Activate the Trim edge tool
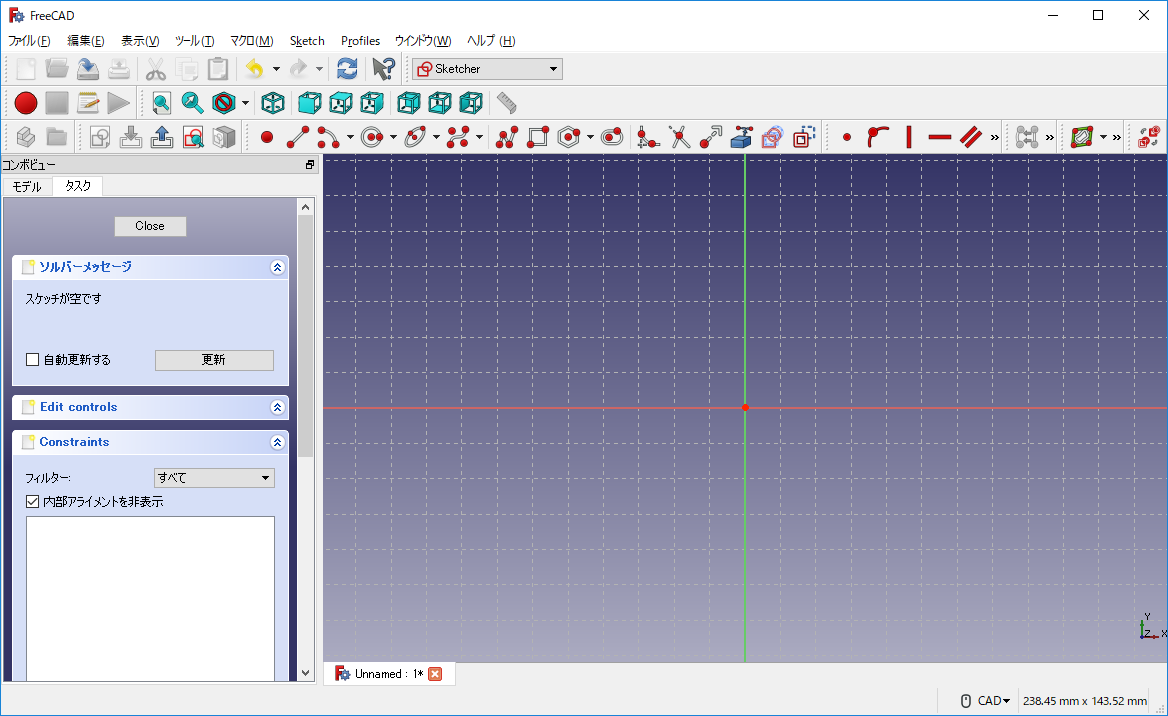This screenshot has width=1168, height=716. click(680, 137)
